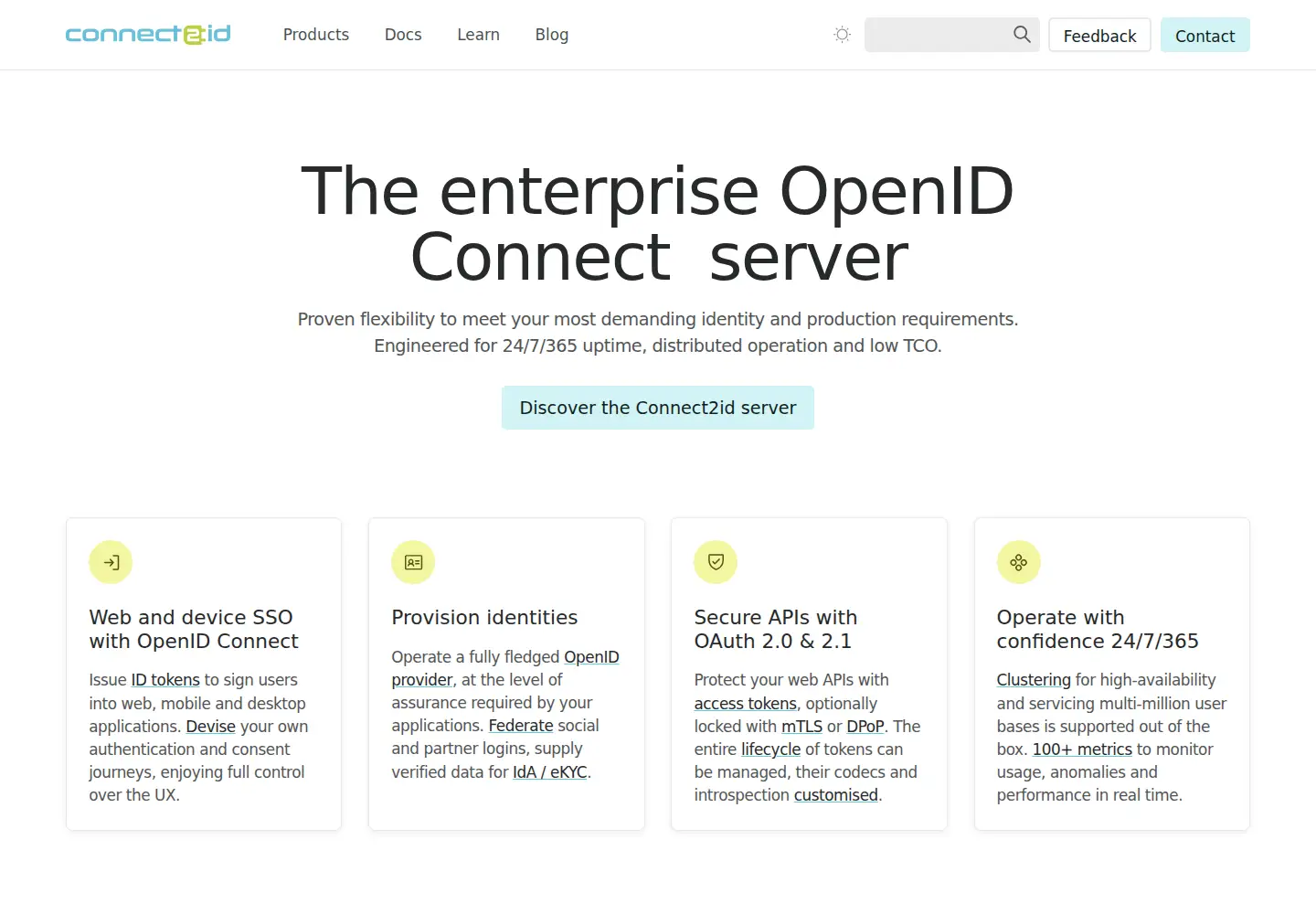Image resolution: width=1316 pixels, height=914 pixels.
Task: Open the 100+ metrics link
Action: [x=1082, y=749]
